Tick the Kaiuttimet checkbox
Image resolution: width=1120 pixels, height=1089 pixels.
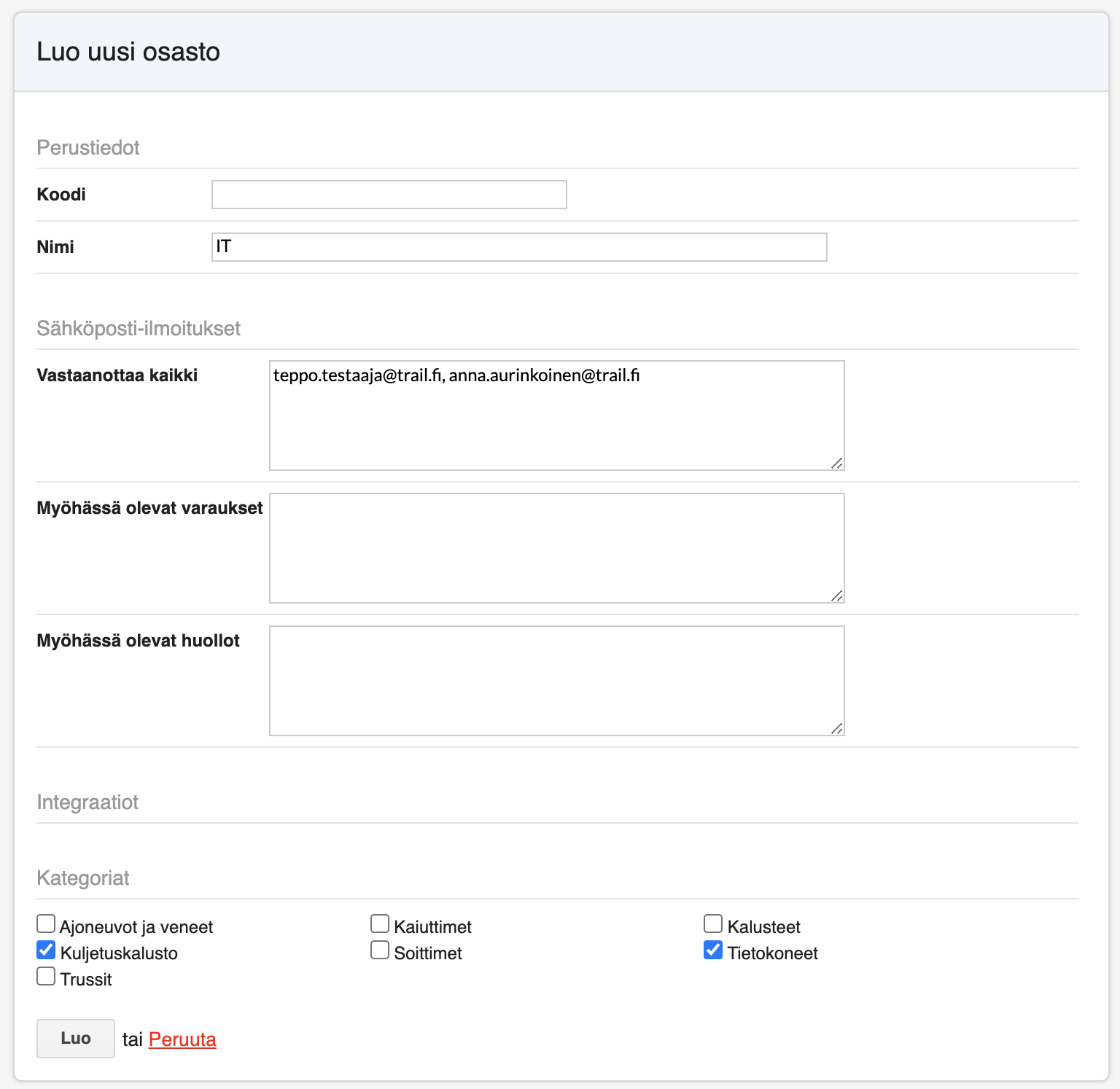coord(380,924)
